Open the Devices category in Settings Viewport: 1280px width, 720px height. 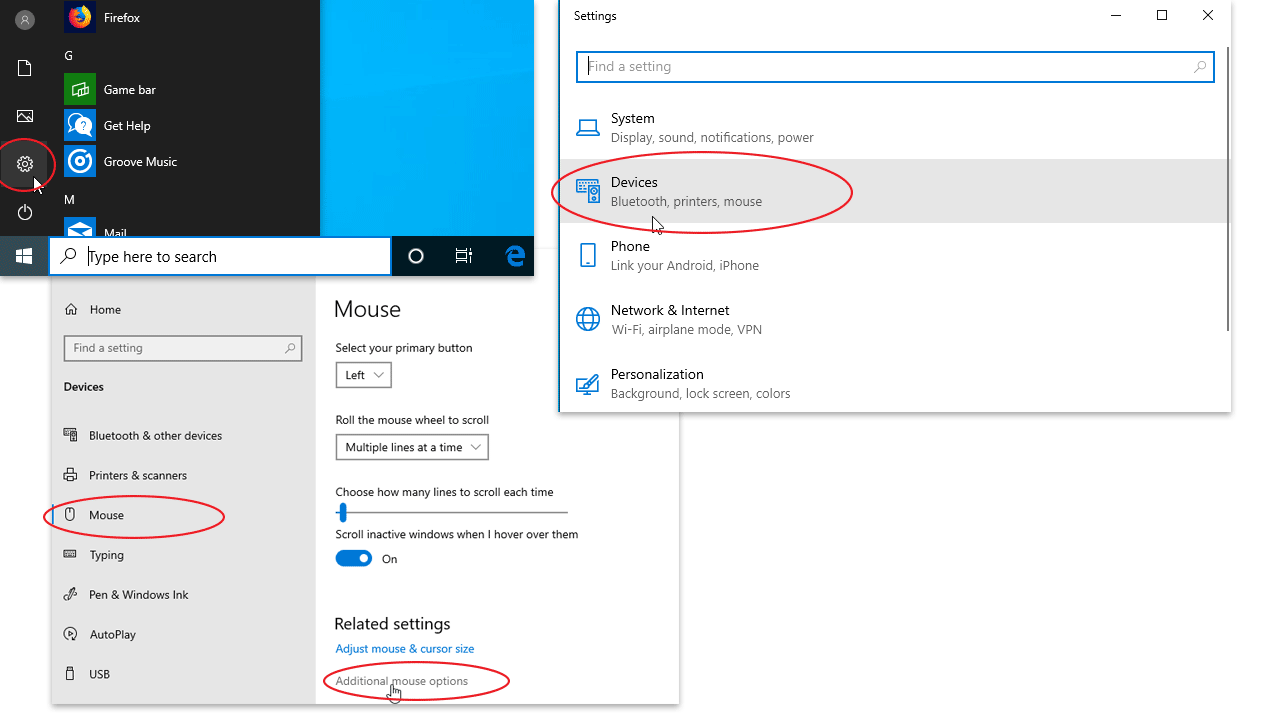[x=634, y=192]
